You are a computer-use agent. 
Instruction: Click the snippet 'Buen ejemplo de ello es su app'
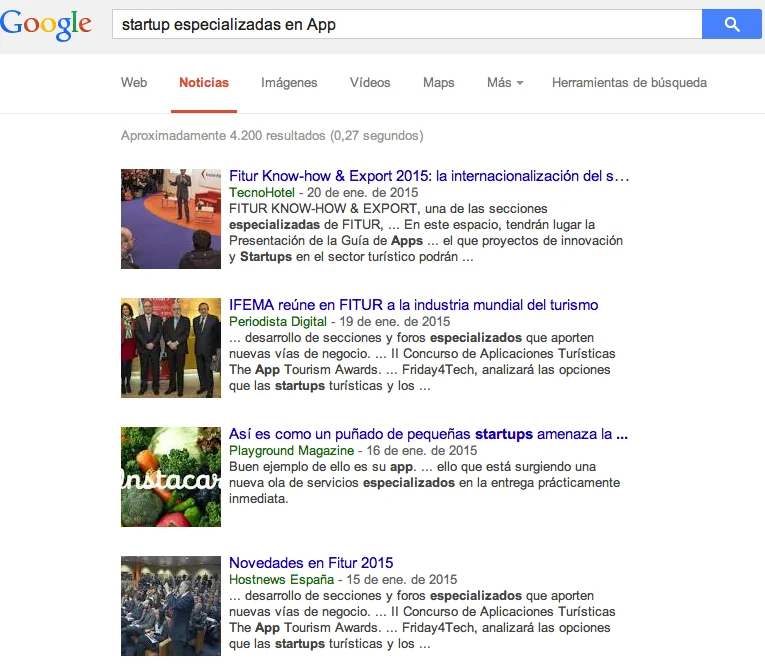click(322, 466)
